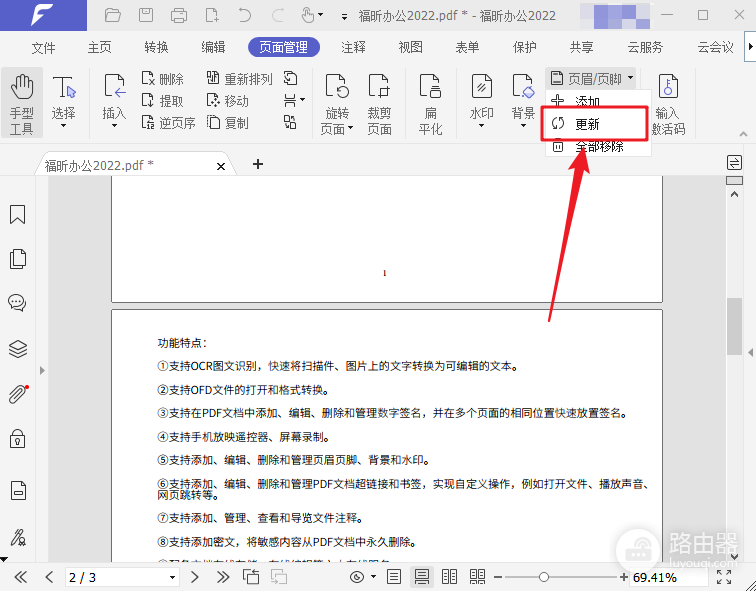Screen dimensions: 756x591
Task: Open the Security lock panel in sidebar
Action: pos(18,439)
